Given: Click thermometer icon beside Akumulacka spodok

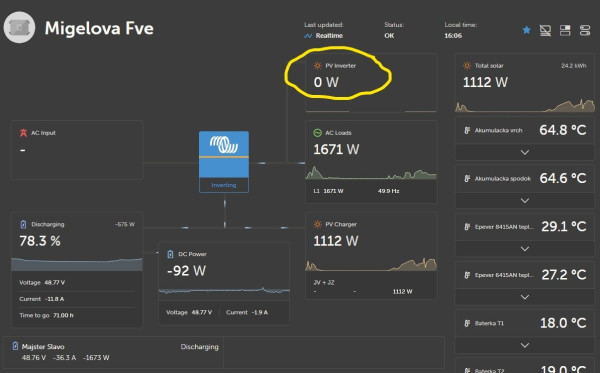Looking at the screenshot, I should [467, 178].
